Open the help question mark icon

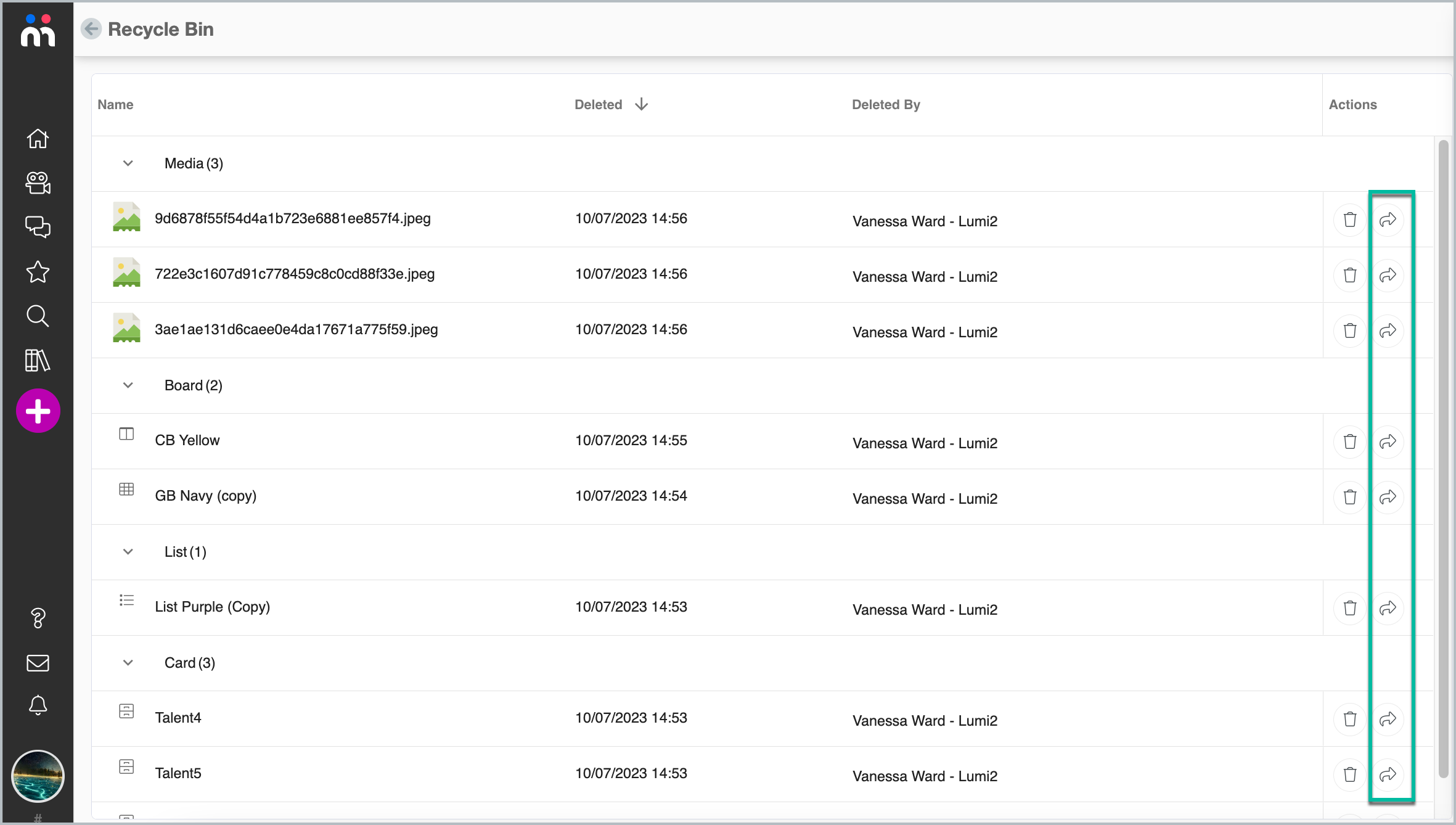[x=38, y=618]
